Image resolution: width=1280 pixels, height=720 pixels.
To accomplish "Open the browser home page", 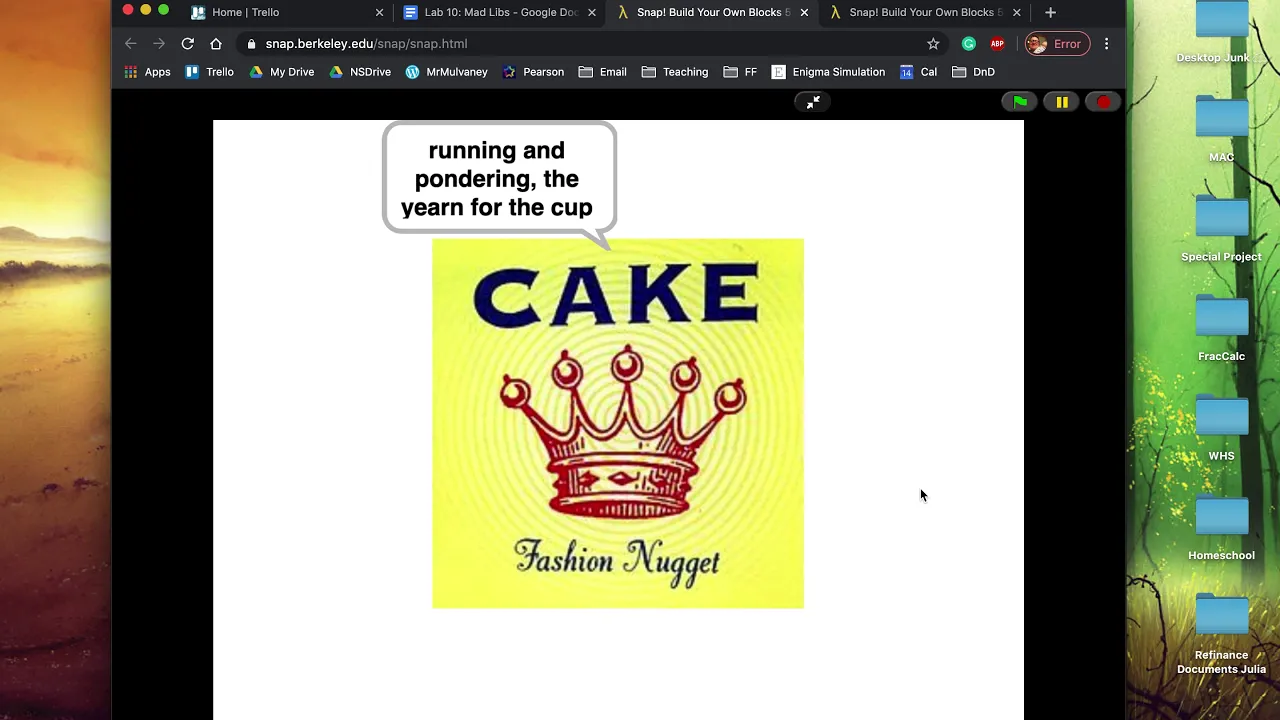I will [x=216, y=44].
